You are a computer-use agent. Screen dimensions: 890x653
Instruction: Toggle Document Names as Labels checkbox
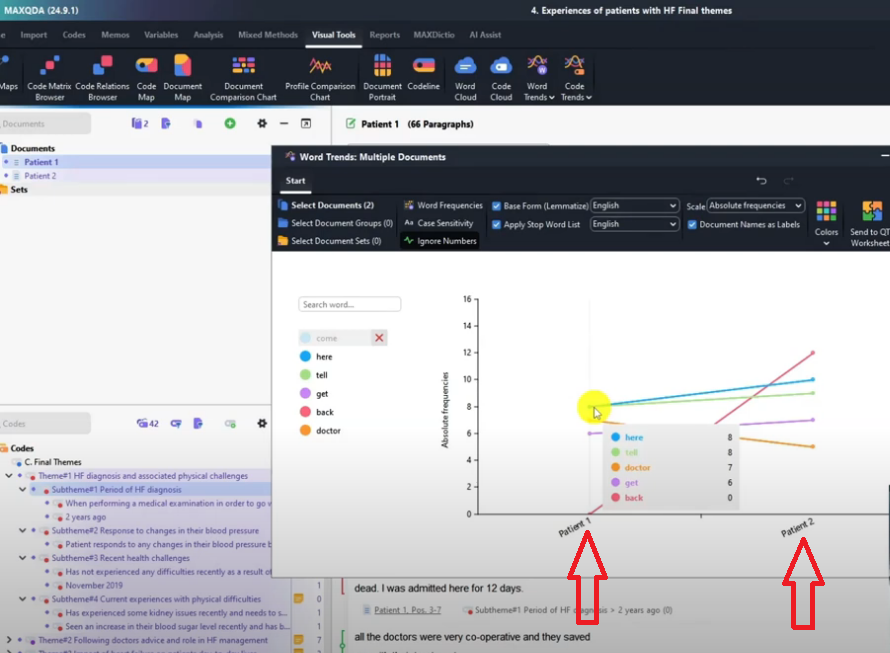[x=692, y=224]
